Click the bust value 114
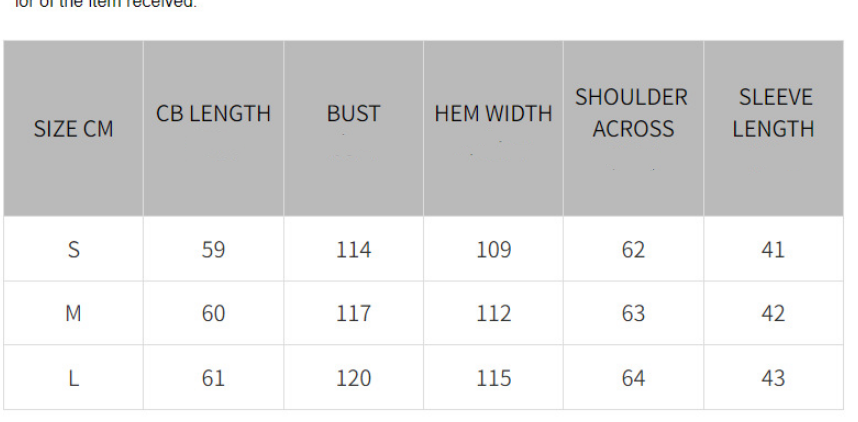This screenshot has width=858, height=422. (353, 250)
